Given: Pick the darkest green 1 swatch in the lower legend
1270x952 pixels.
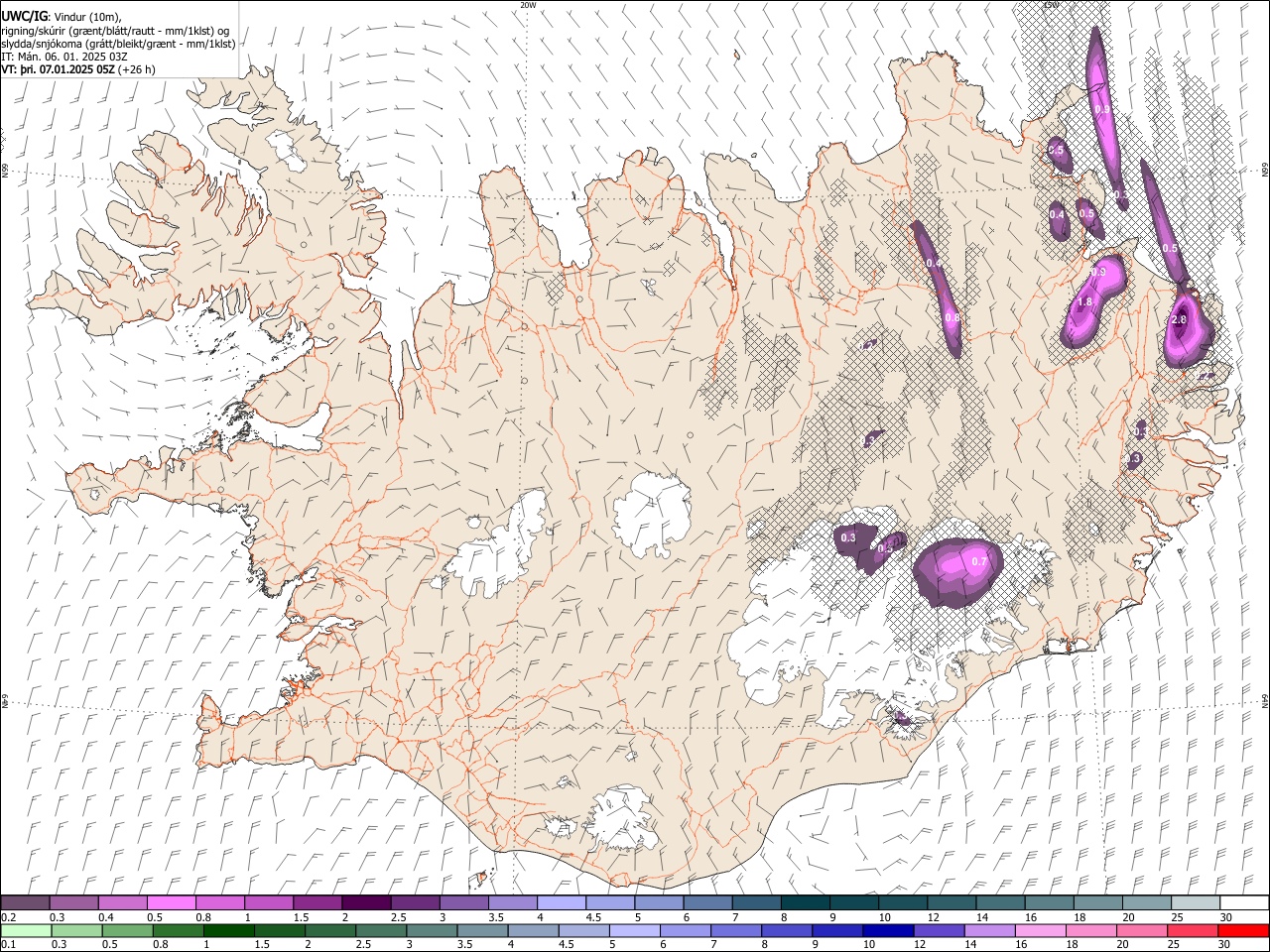Looking at the screenshot, I should click(x=228, y=931).
